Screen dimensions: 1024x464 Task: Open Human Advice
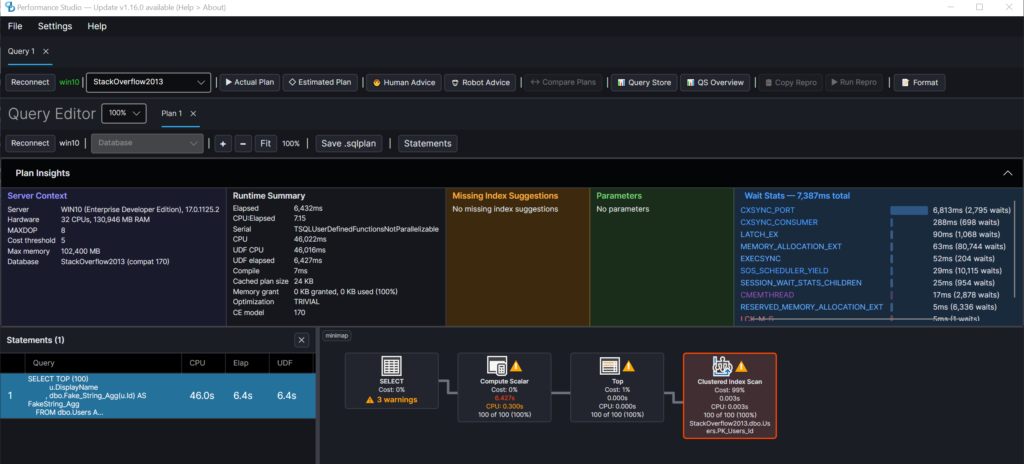pos(404,82)
